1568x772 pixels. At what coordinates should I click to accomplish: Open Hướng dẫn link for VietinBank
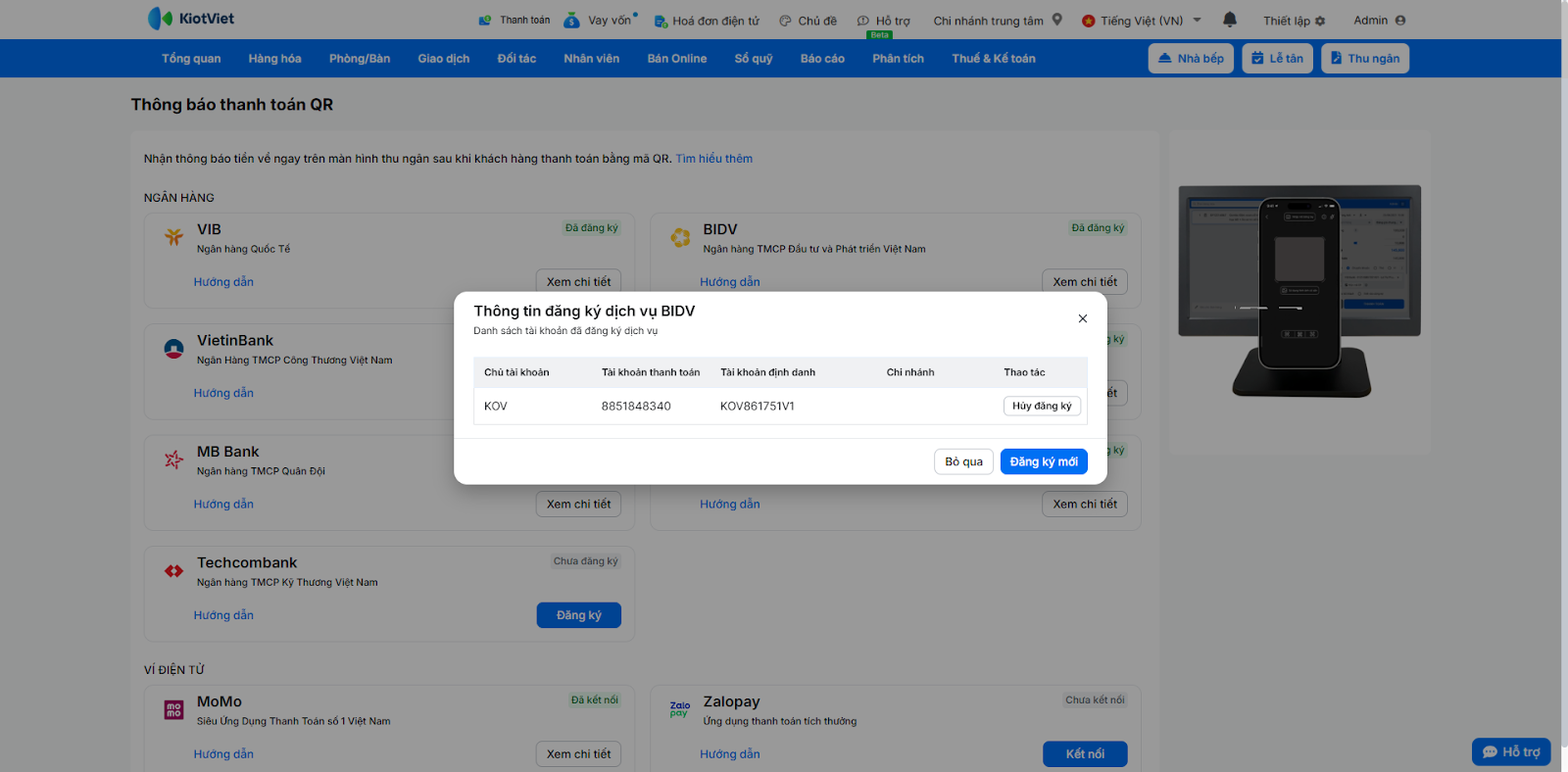tap(223, 393)
